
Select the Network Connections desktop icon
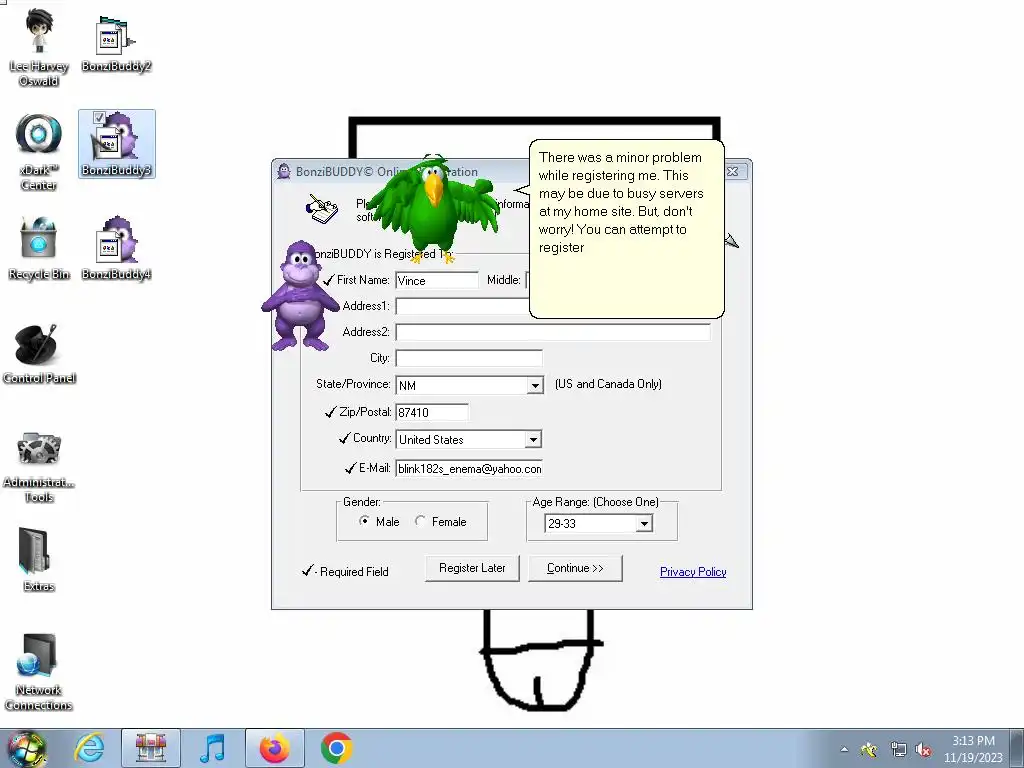coord(39,673)
